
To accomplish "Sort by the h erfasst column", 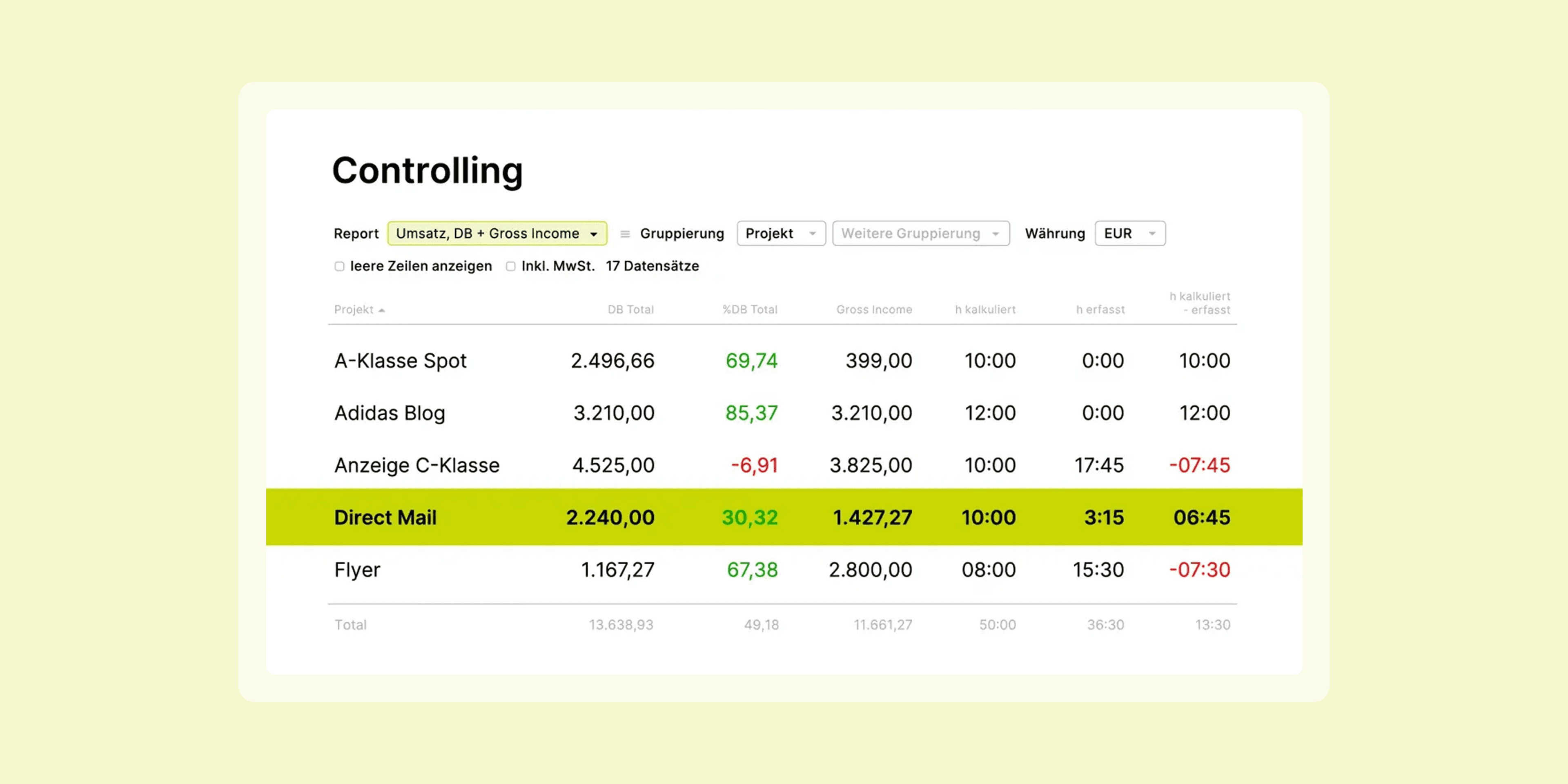I will [1100, 309].
